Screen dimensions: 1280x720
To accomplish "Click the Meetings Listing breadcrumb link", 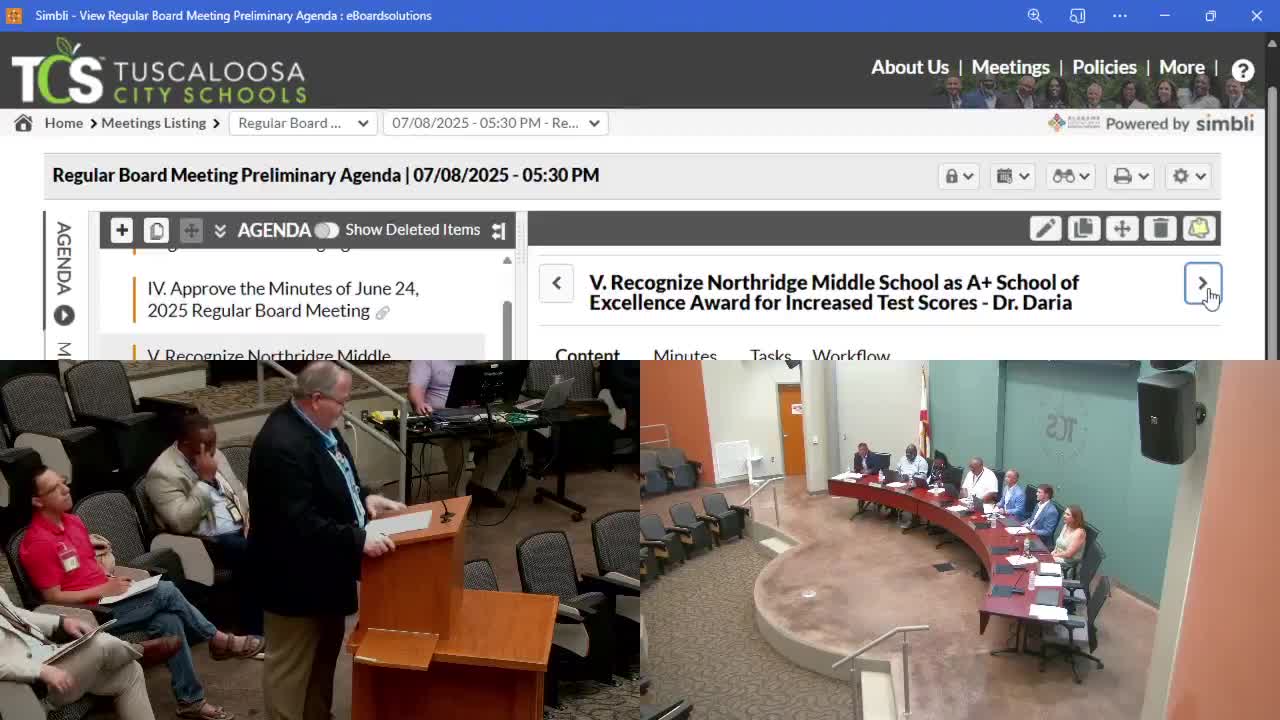I will pyautogui.click(x=153, y=123).
